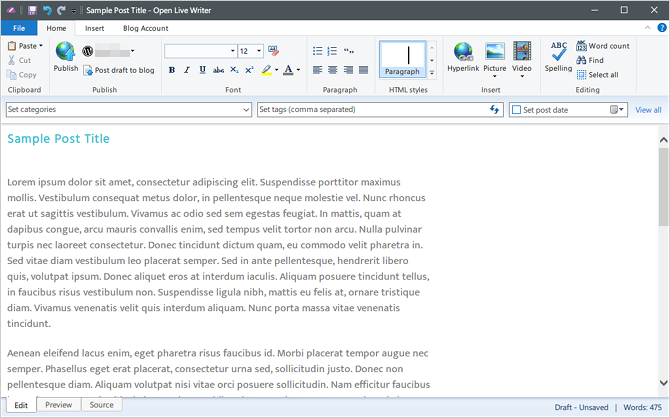
Task: Toggle Subscript formatting
Action: pyautogui.click(x=234, y=70)
